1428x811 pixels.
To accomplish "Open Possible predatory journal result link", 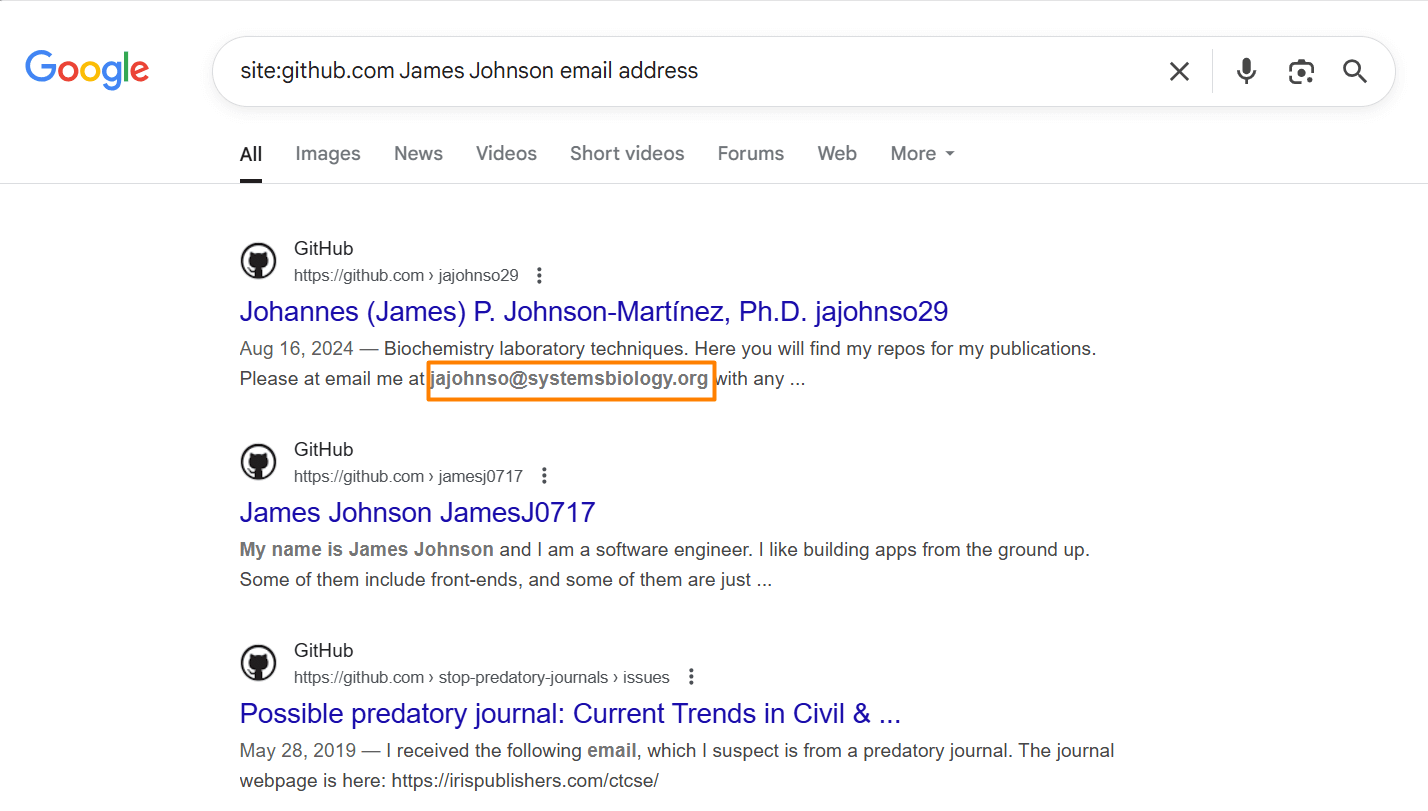I will tap(570, 714).
